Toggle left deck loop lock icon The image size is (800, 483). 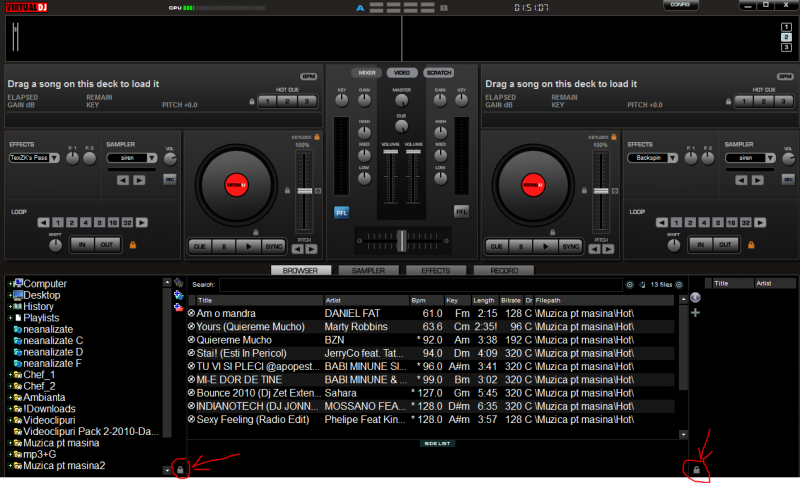tap(133, 245)
